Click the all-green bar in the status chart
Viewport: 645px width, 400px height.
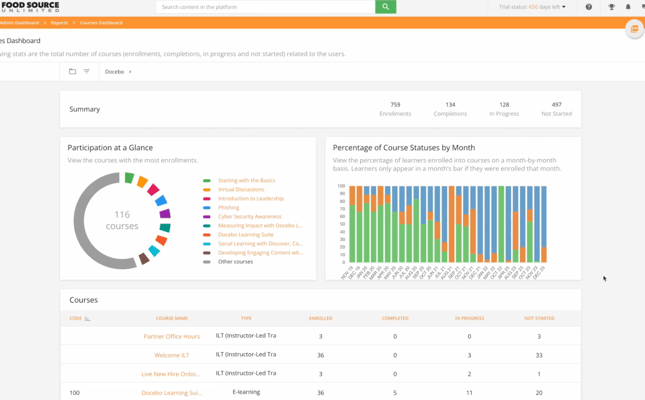tap(501, 224)
